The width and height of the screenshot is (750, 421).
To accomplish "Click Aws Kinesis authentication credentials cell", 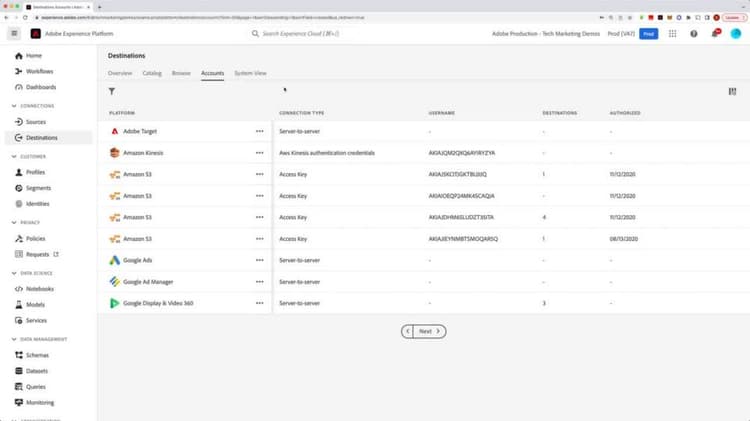I will [x=327, y=153].
